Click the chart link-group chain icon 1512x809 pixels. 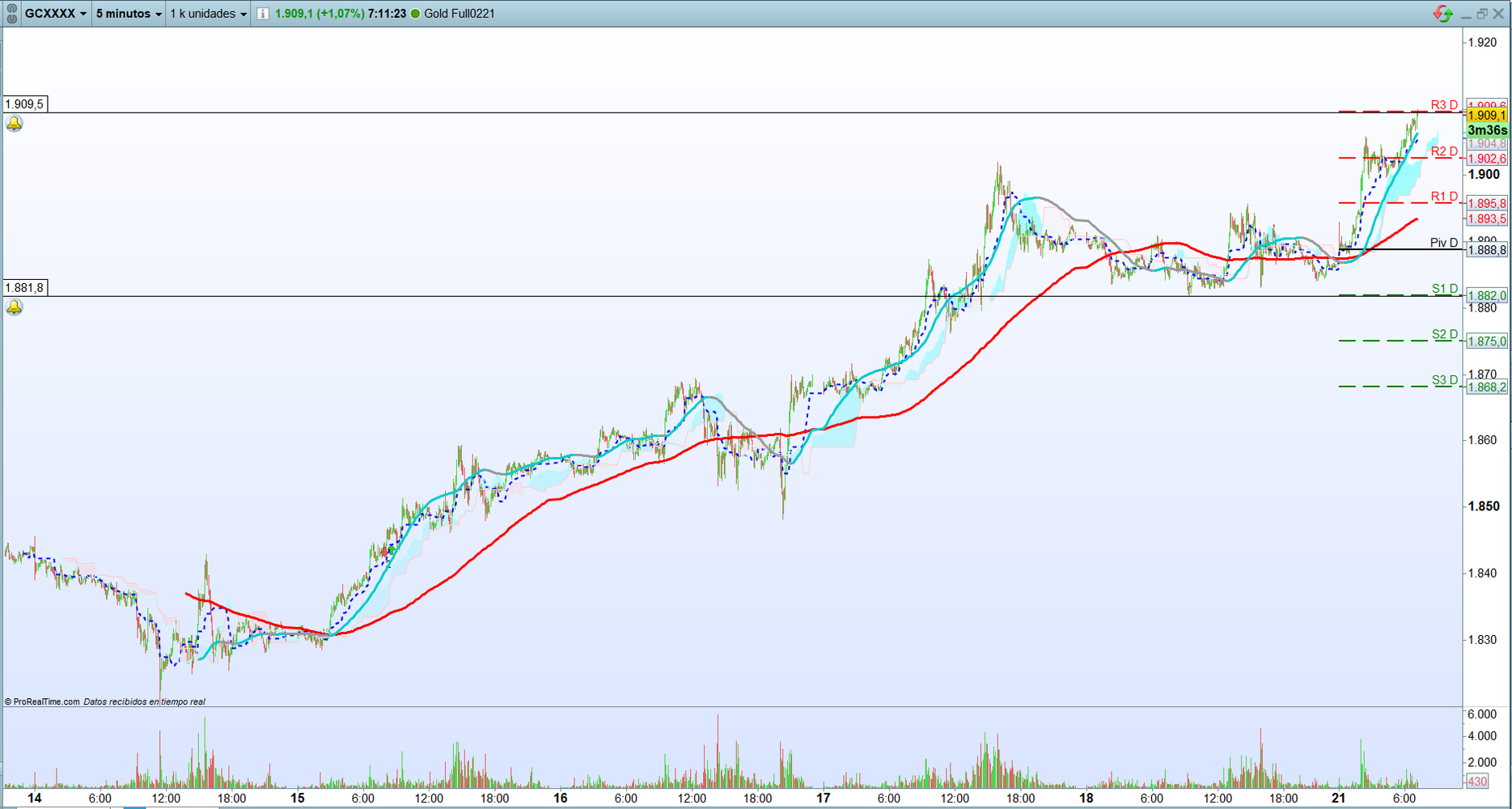tap(11, 13)
